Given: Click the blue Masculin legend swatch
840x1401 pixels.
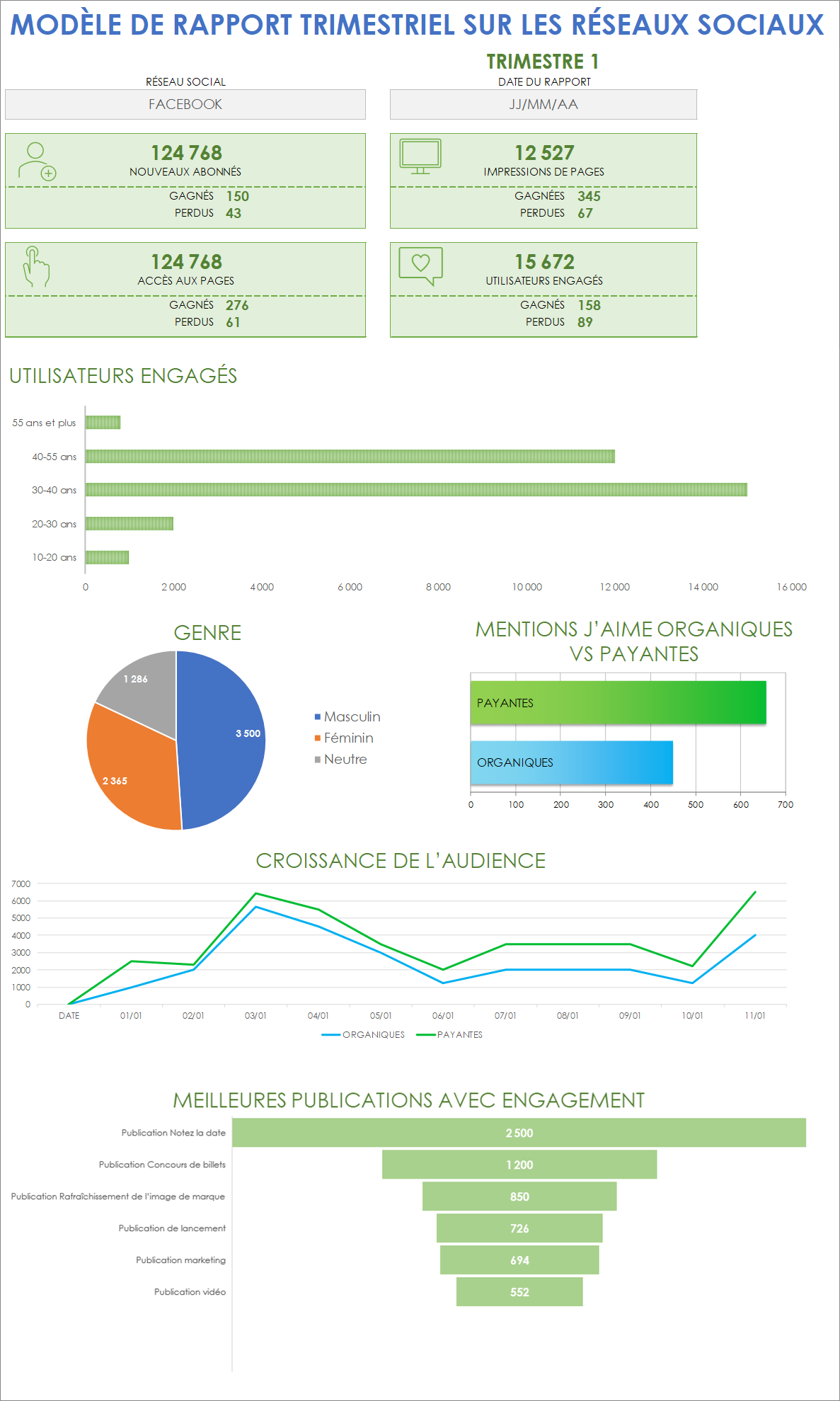Looking at the screenshot, I should (318, 717).
